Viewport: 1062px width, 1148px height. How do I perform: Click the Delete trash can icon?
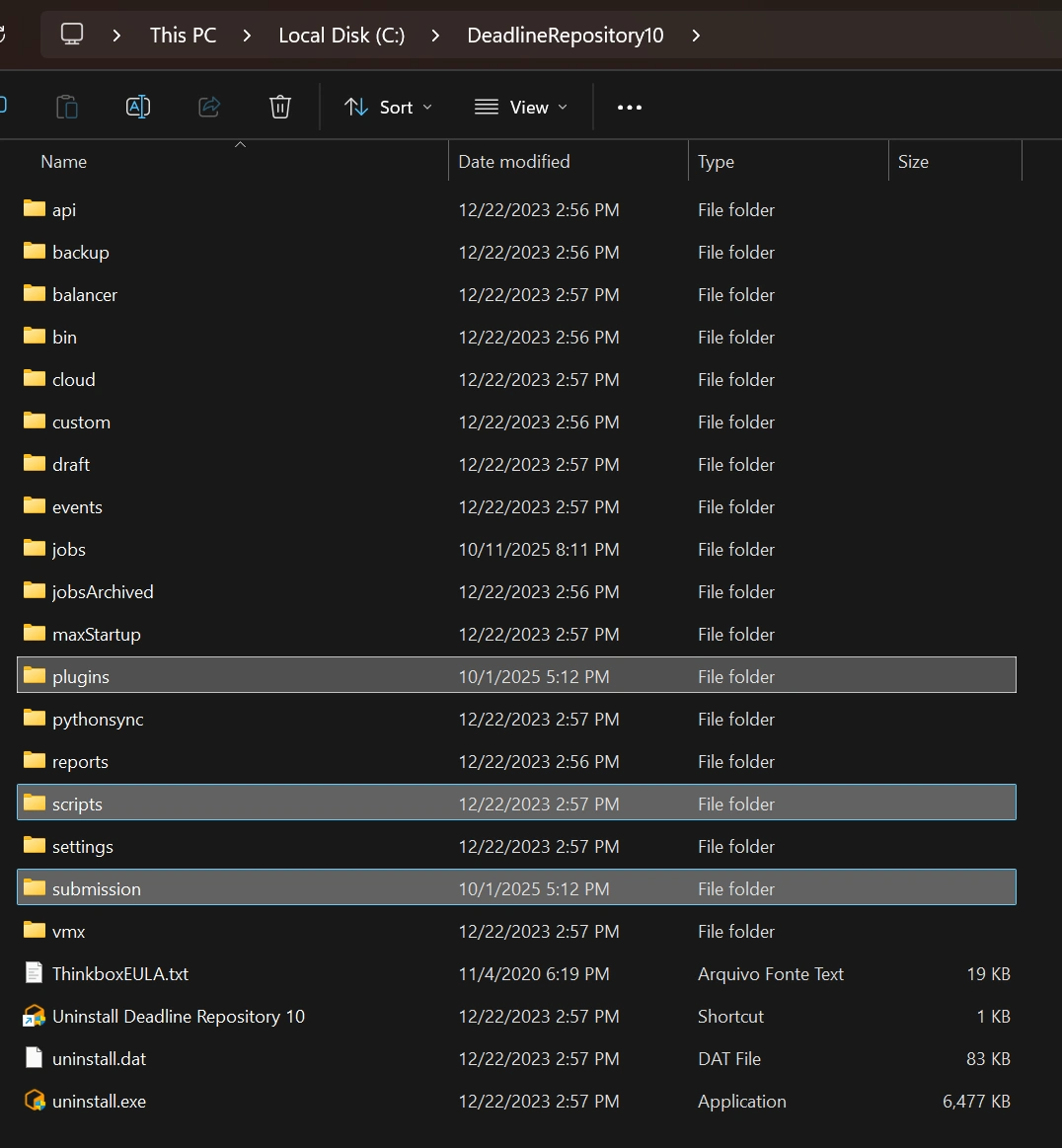point(280,107)
